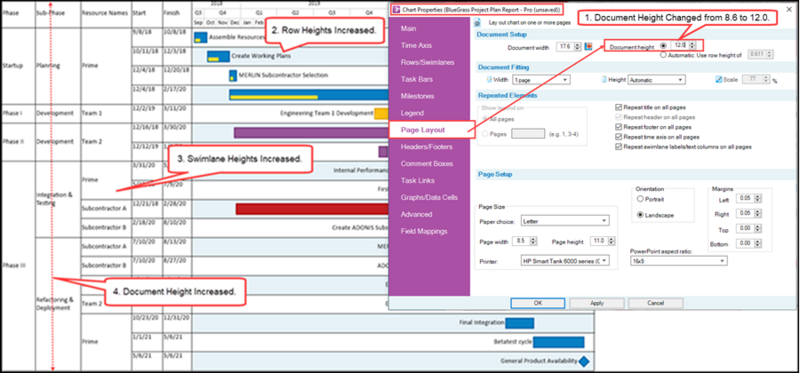Select the fixed Document height radio button

pyautogui.click(x=663, y=45)
